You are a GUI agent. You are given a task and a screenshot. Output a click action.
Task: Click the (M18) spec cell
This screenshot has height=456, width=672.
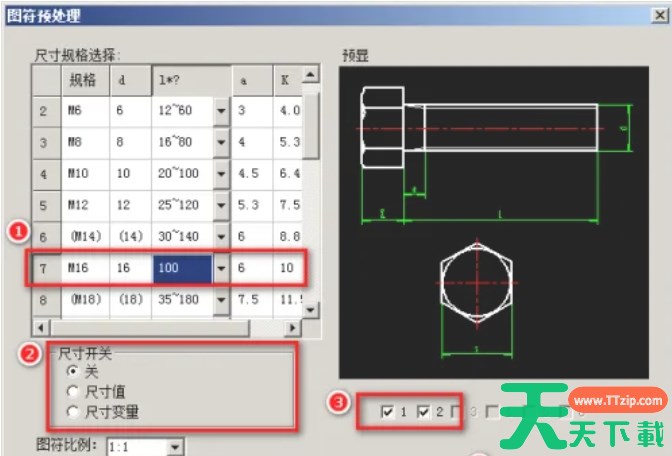click(x=85, y=300)
